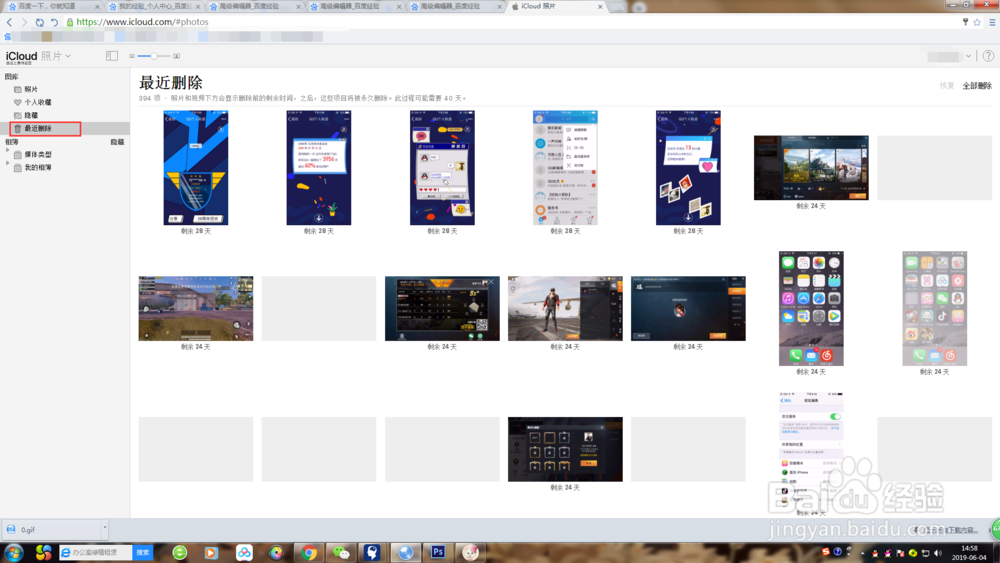Toggle the iCloud Photos sidebar panel icon
The image size is (1000, 563).
coord(112,56)
